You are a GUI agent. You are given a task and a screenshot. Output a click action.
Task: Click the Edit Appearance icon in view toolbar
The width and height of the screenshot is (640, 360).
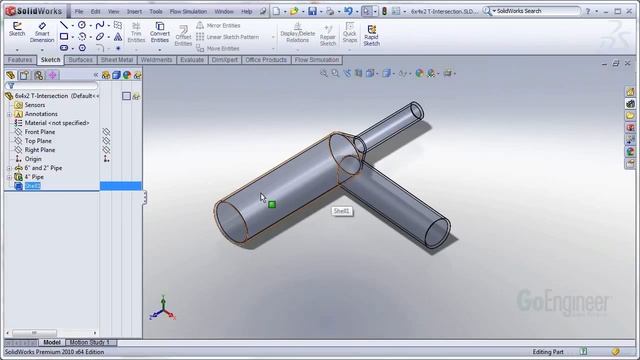[419, 73]
